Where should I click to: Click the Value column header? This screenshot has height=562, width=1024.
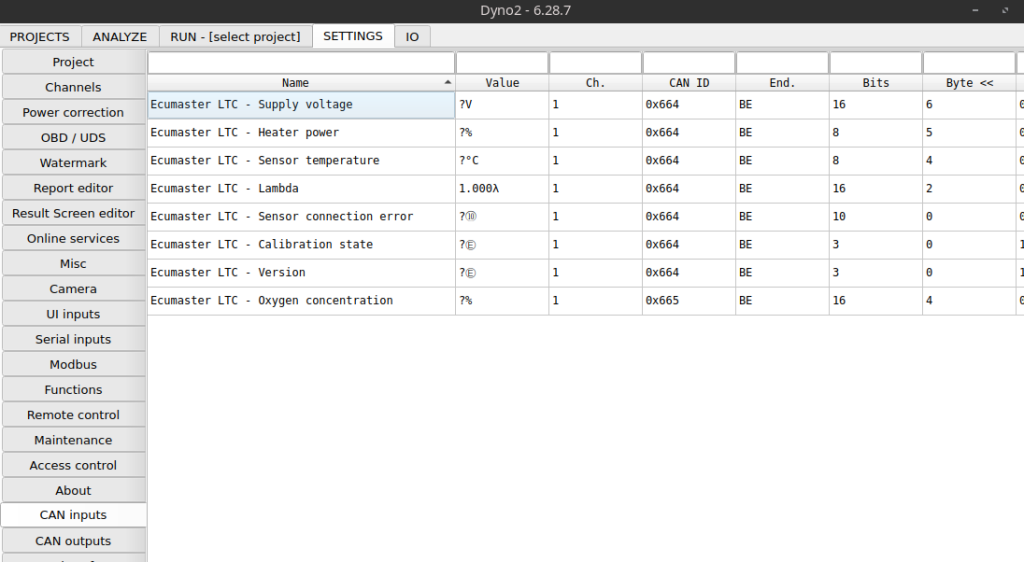(x=502, y=83)
